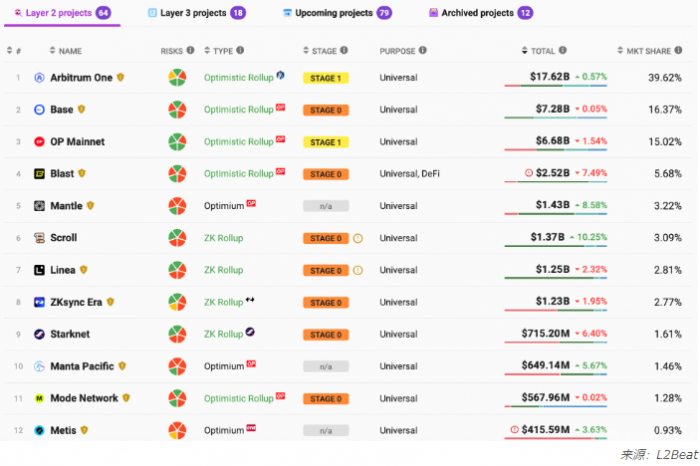This screenshot has height=466, width=700.
Task: Click the Arbitrum One risk pizza chart
Action: click(177, 78)
